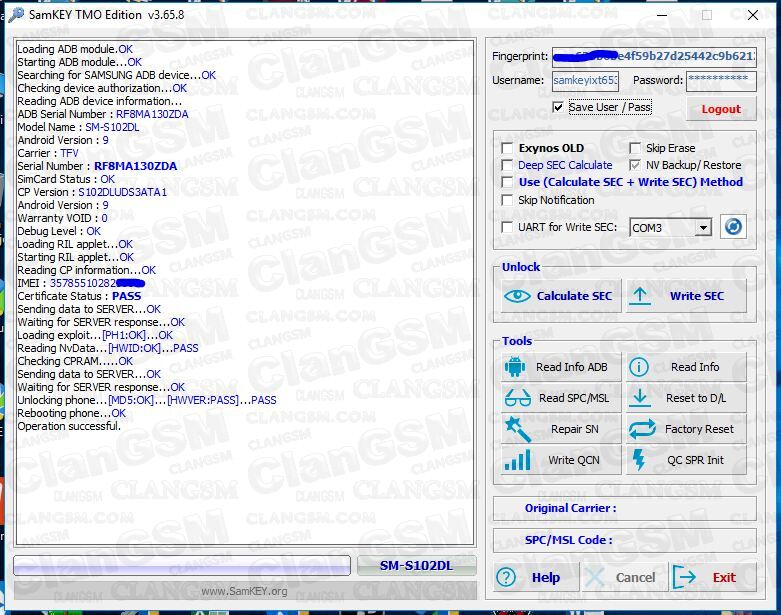Open the www.SamKEY.org link

244,592
